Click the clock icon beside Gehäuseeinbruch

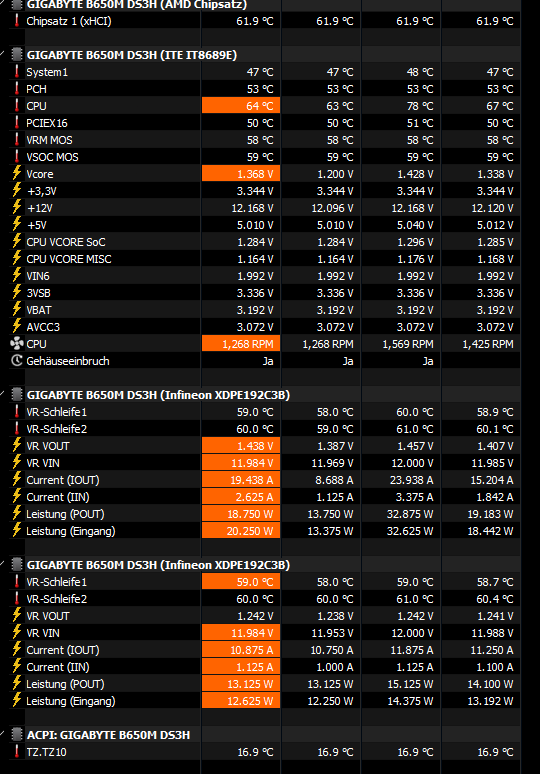[17, 361]
